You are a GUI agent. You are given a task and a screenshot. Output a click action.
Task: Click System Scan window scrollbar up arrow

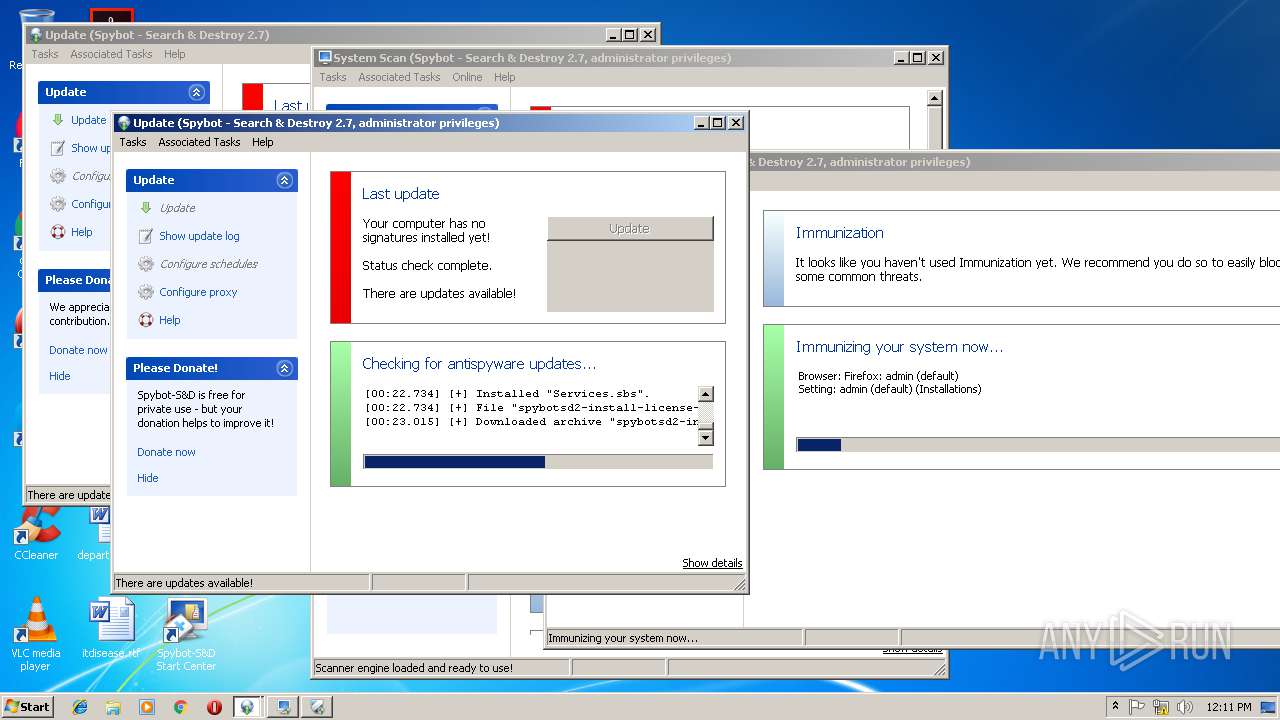935,98
